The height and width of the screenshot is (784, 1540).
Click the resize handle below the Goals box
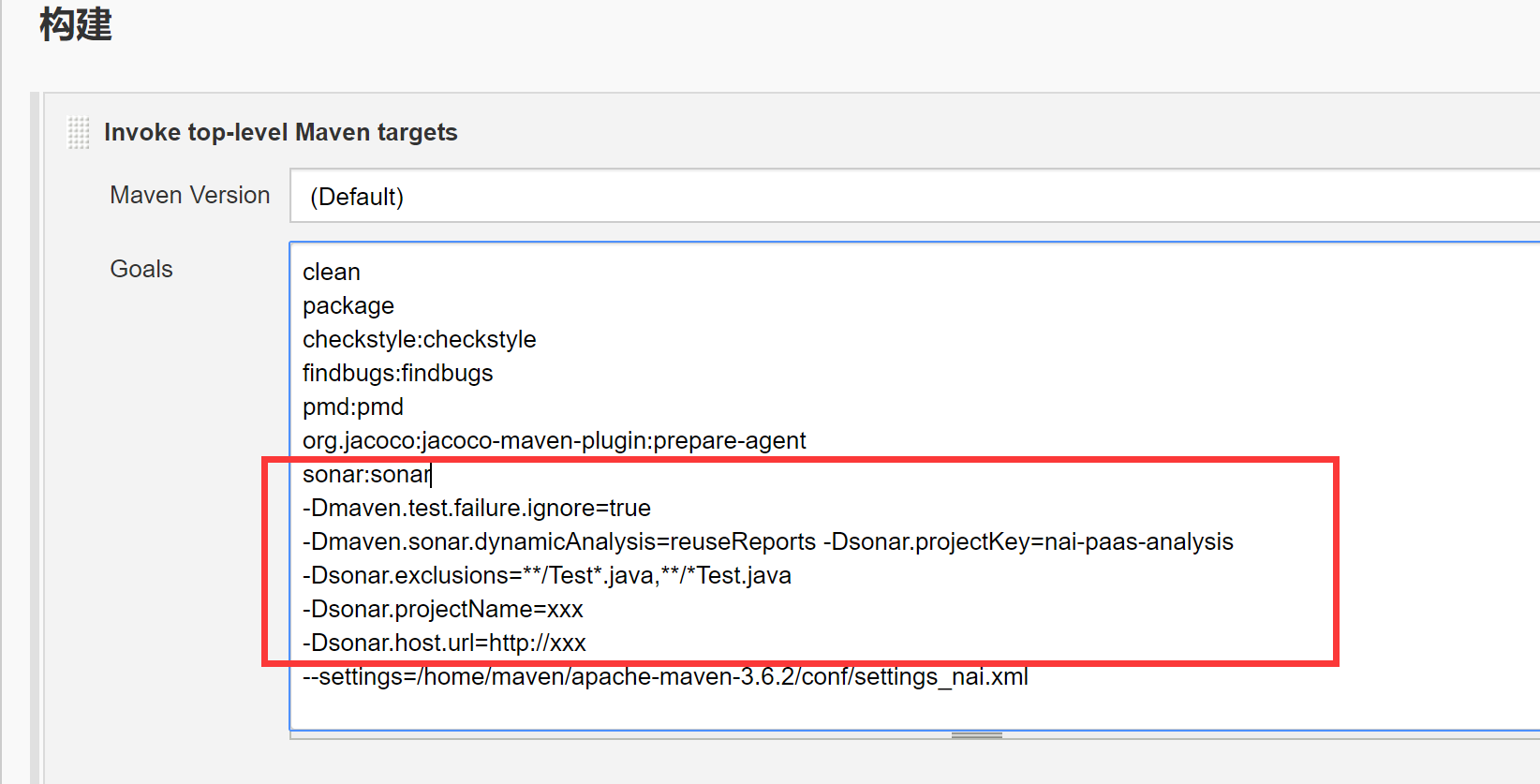(x=976, y=735)
